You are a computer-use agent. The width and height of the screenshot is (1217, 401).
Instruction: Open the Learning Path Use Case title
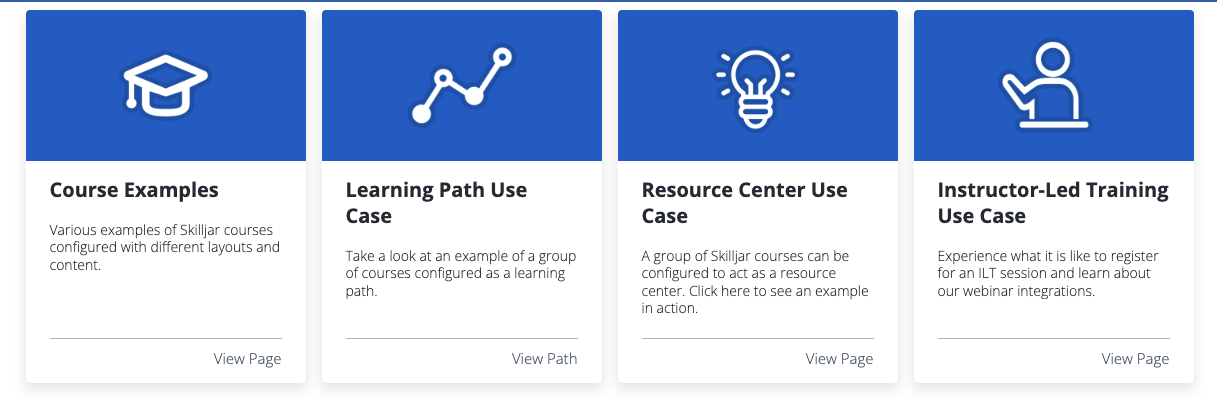[x=436, y=202]
